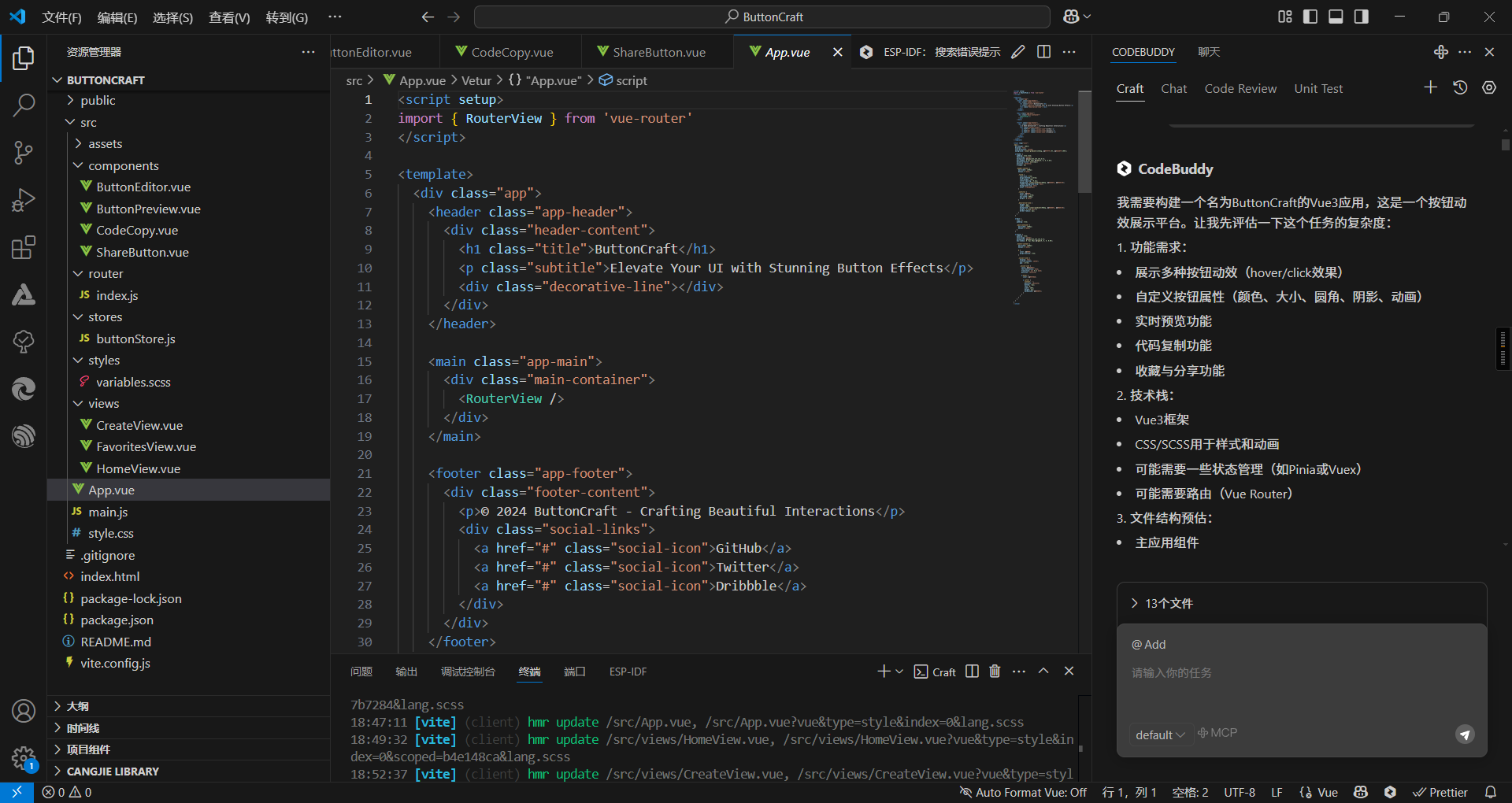Click the UTF-8 encoding indicator
This screenshot has height=803, width=1512.
pyautogui.click(x=1240, y=792)
